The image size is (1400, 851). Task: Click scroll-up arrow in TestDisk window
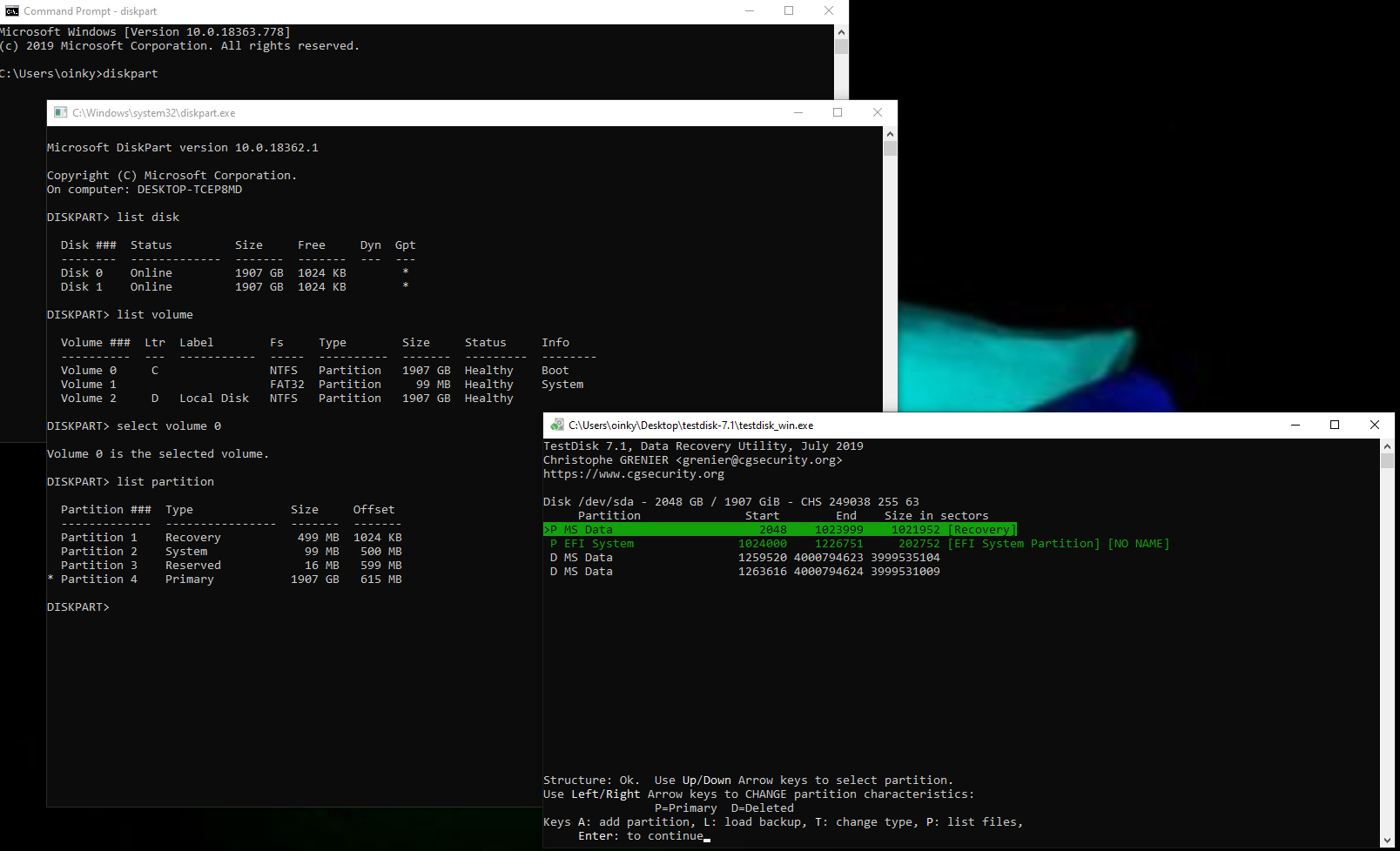1387,446
